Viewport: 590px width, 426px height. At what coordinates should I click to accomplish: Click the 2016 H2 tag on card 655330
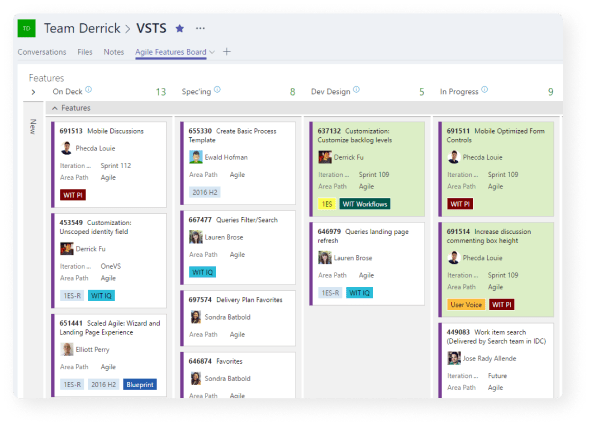click(205, 192)
